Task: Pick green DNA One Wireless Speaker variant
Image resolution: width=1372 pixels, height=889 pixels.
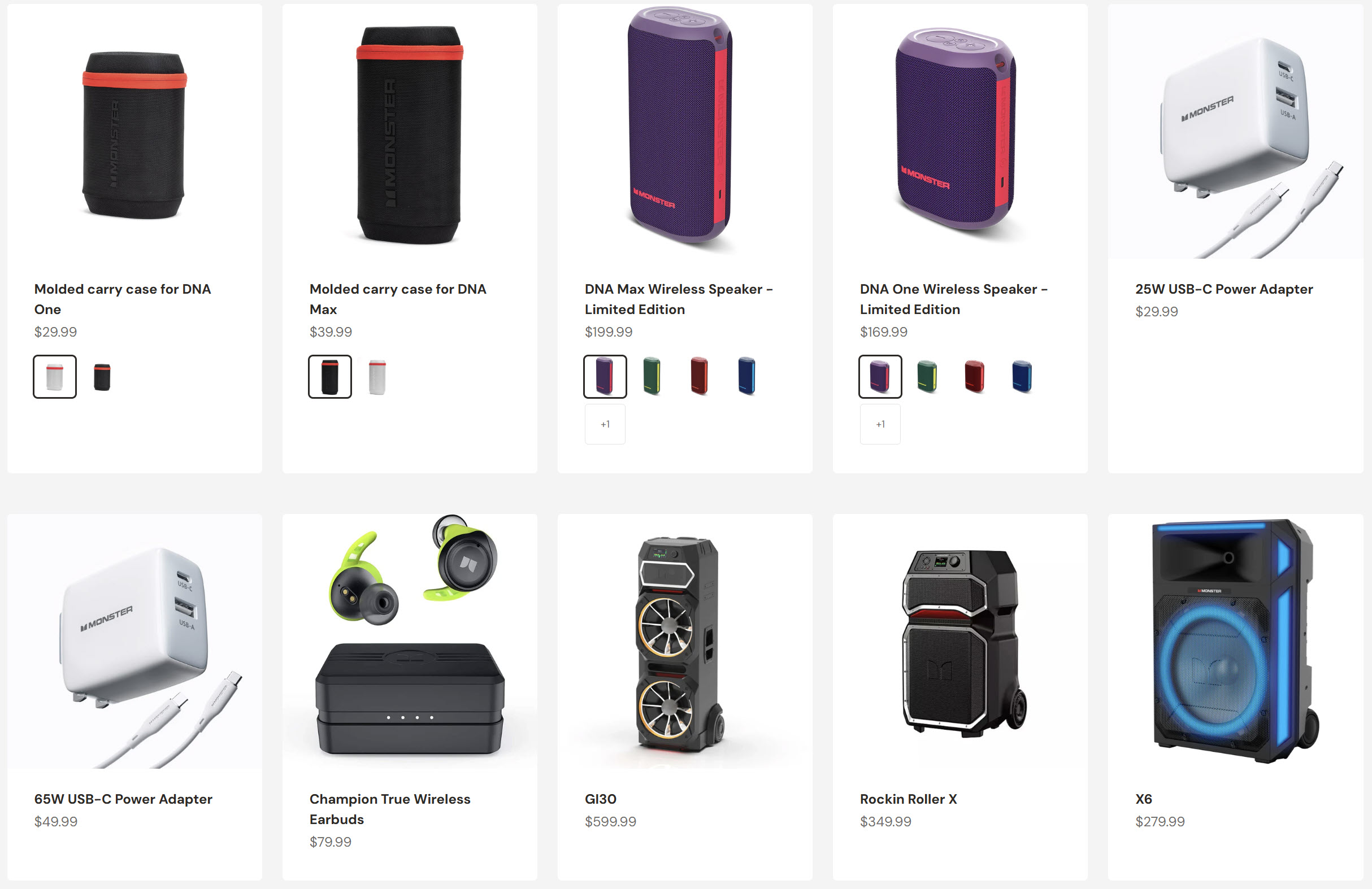Action: pyautogui.click(x=927, y=377)
